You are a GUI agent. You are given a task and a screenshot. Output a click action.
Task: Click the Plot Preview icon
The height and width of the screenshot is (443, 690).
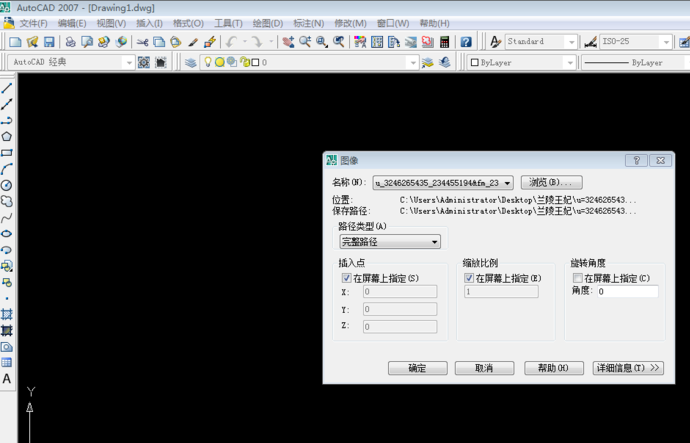(x=87, y=42)
